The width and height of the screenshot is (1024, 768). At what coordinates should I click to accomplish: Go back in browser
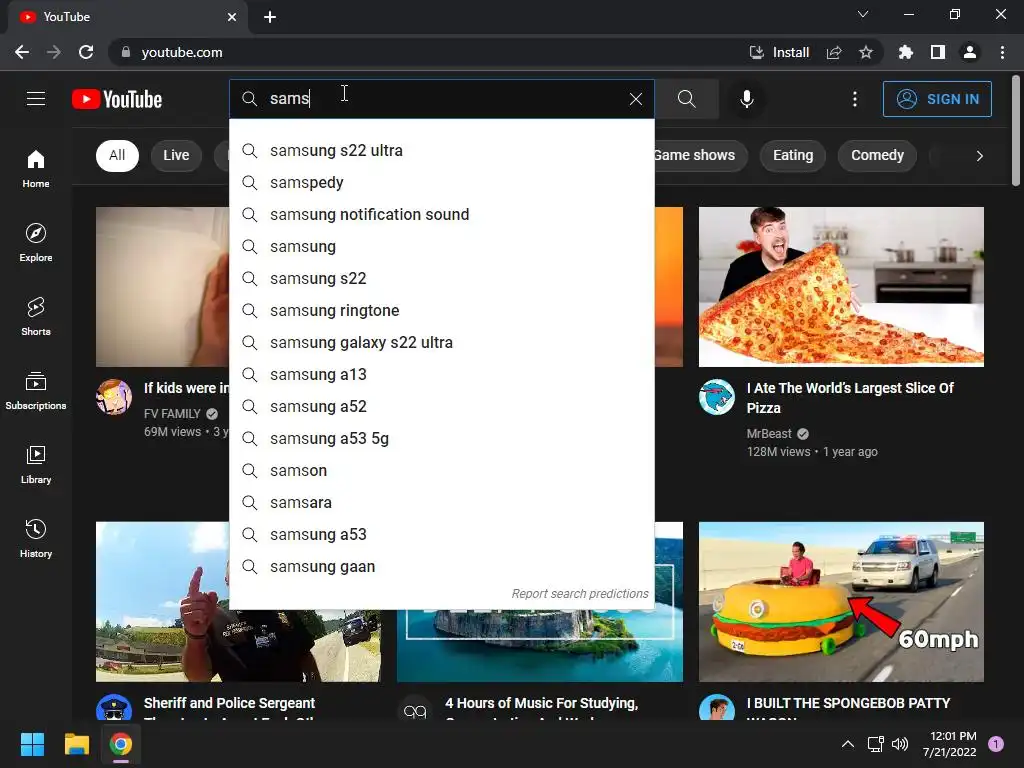tap(22, 52)
